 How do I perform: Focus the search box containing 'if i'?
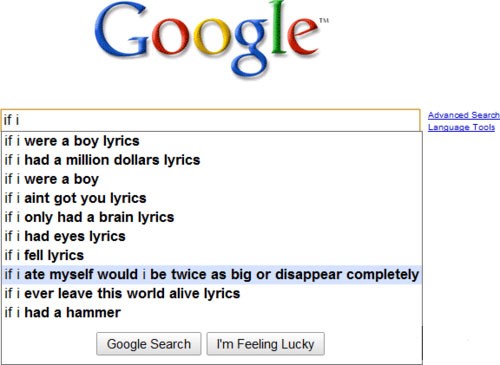coord(211,120)
